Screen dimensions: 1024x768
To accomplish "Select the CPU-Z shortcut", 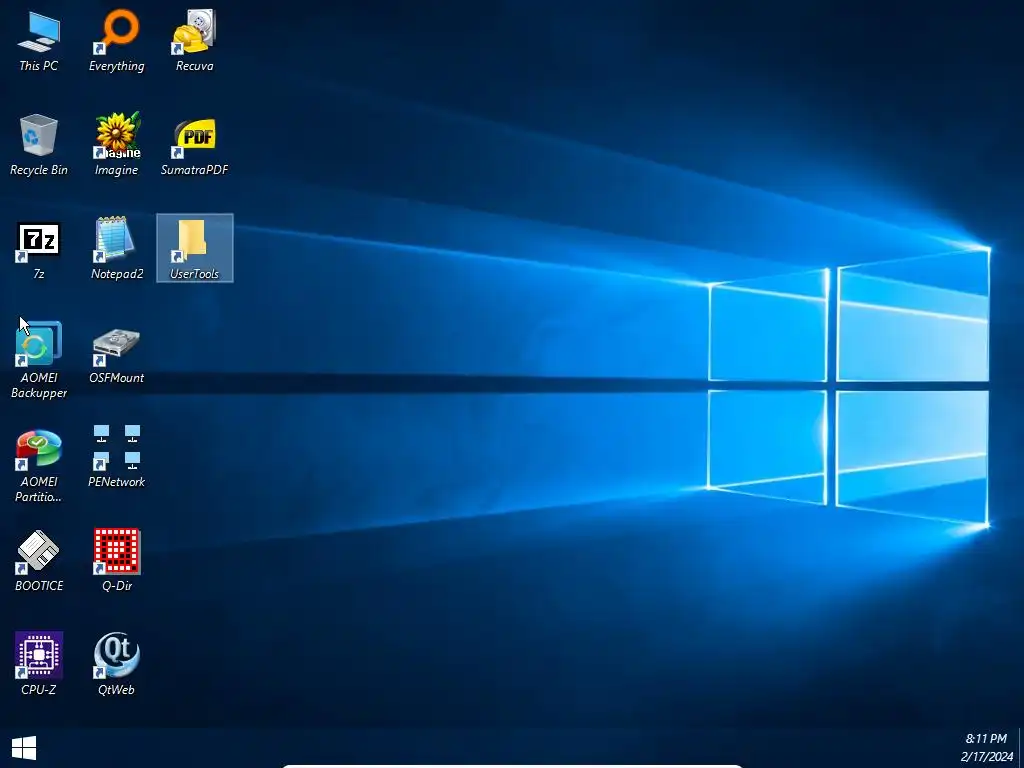I will pyautogui.click(x=39, y=664).
